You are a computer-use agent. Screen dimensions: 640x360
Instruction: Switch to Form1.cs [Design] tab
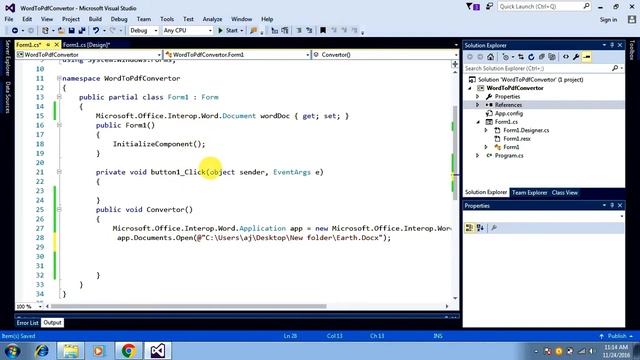pos(87,44)
